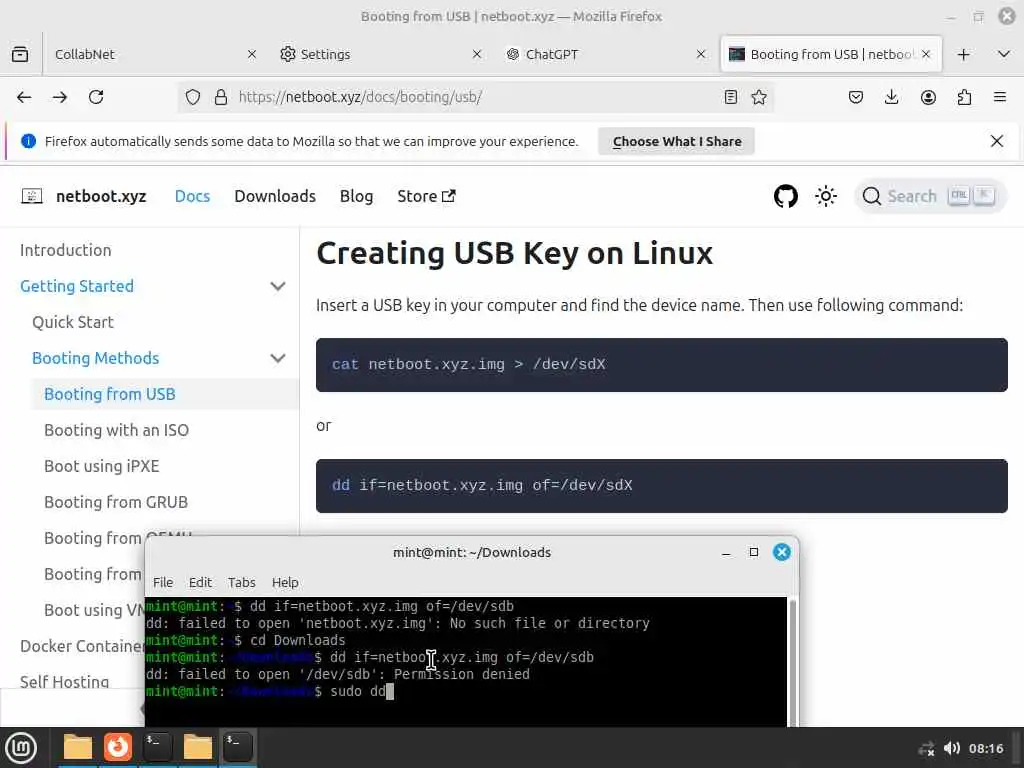Open the Linux Mint start menu
The width and height of the screenshot is (1024, 768).
pos(21,748)
